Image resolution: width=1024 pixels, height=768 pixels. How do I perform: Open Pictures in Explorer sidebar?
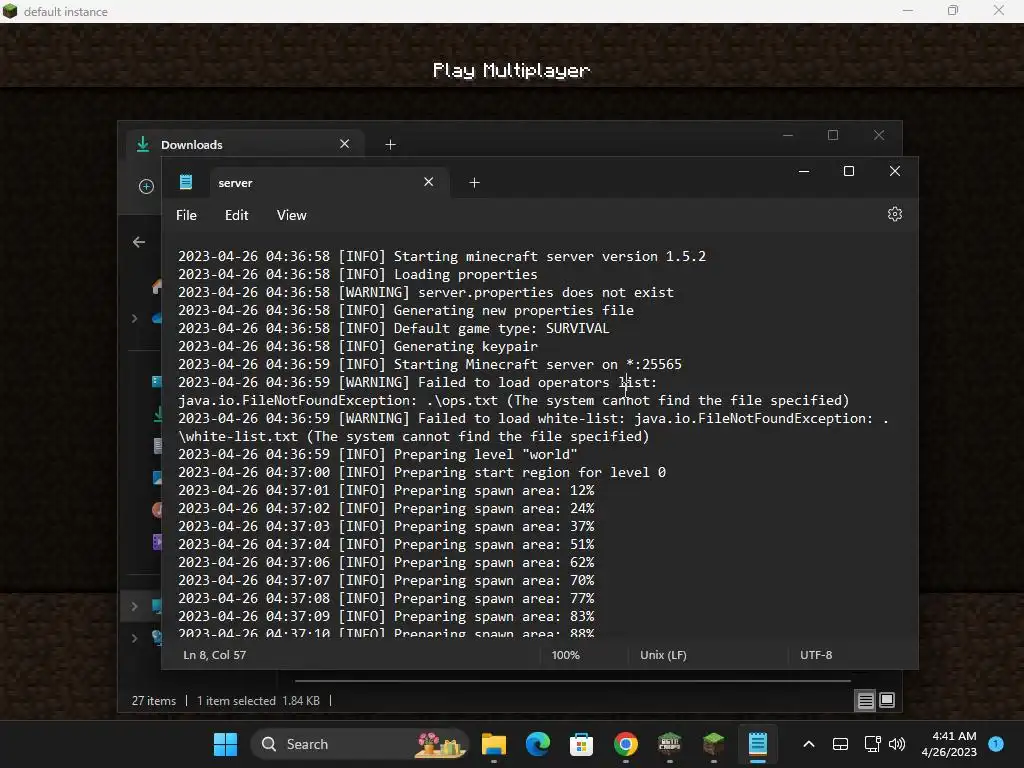(x=157, y=477)
